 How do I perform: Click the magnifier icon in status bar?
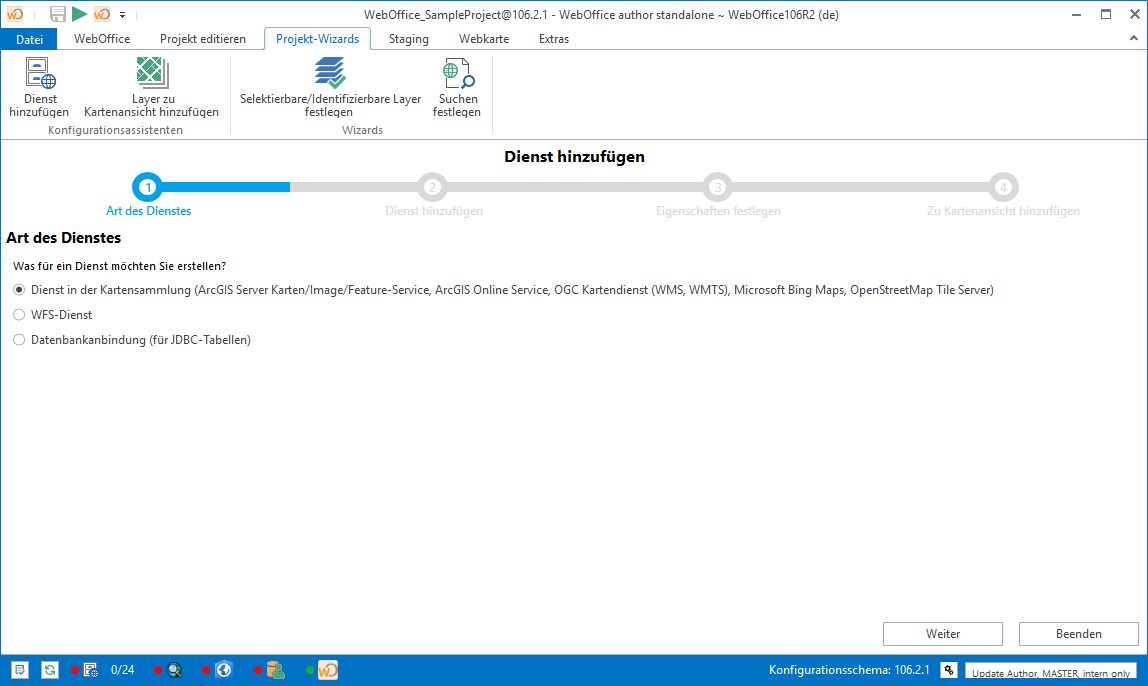pyautogui.click(x=175, y=670)
